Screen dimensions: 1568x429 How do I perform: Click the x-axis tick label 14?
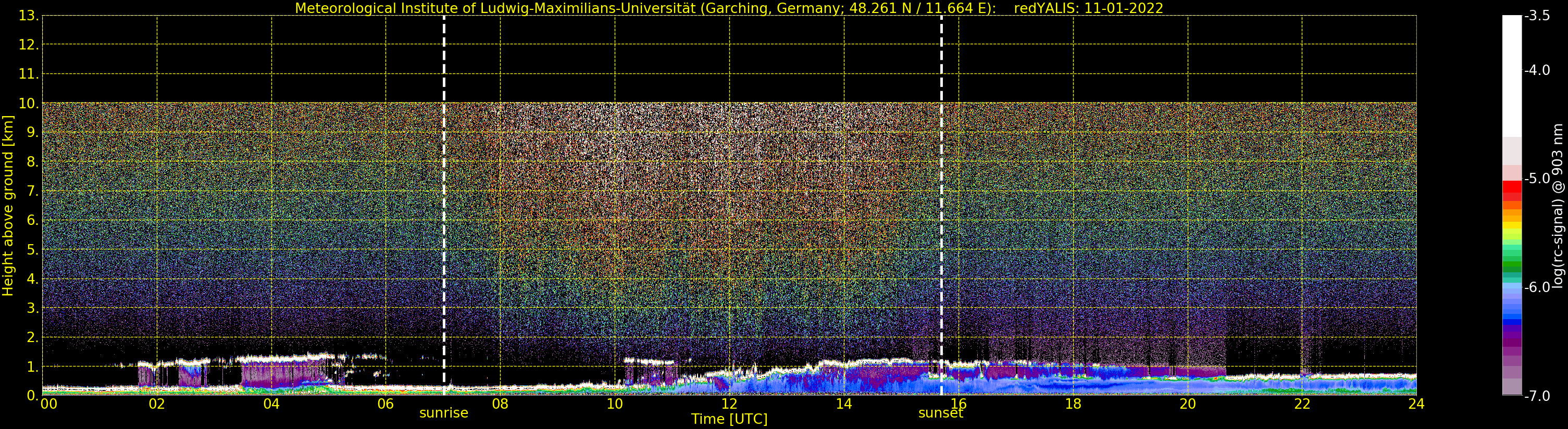pos(844,404)
